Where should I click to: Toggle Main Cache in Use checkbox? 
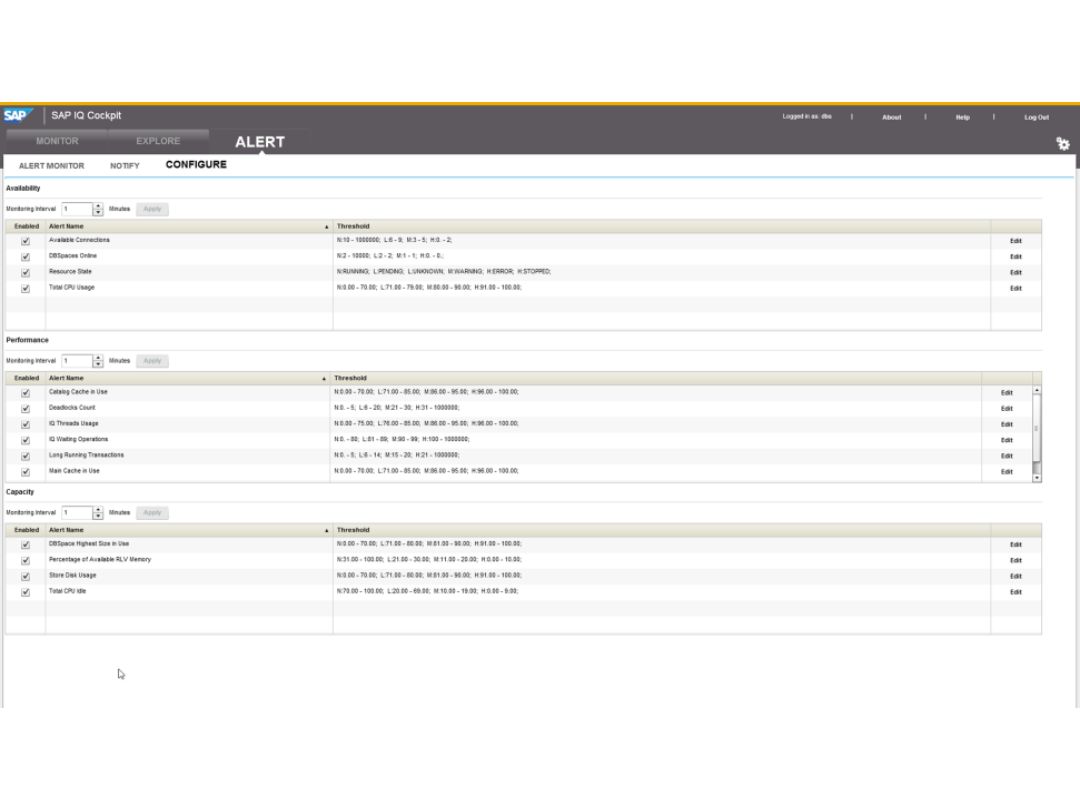point(25,472)
